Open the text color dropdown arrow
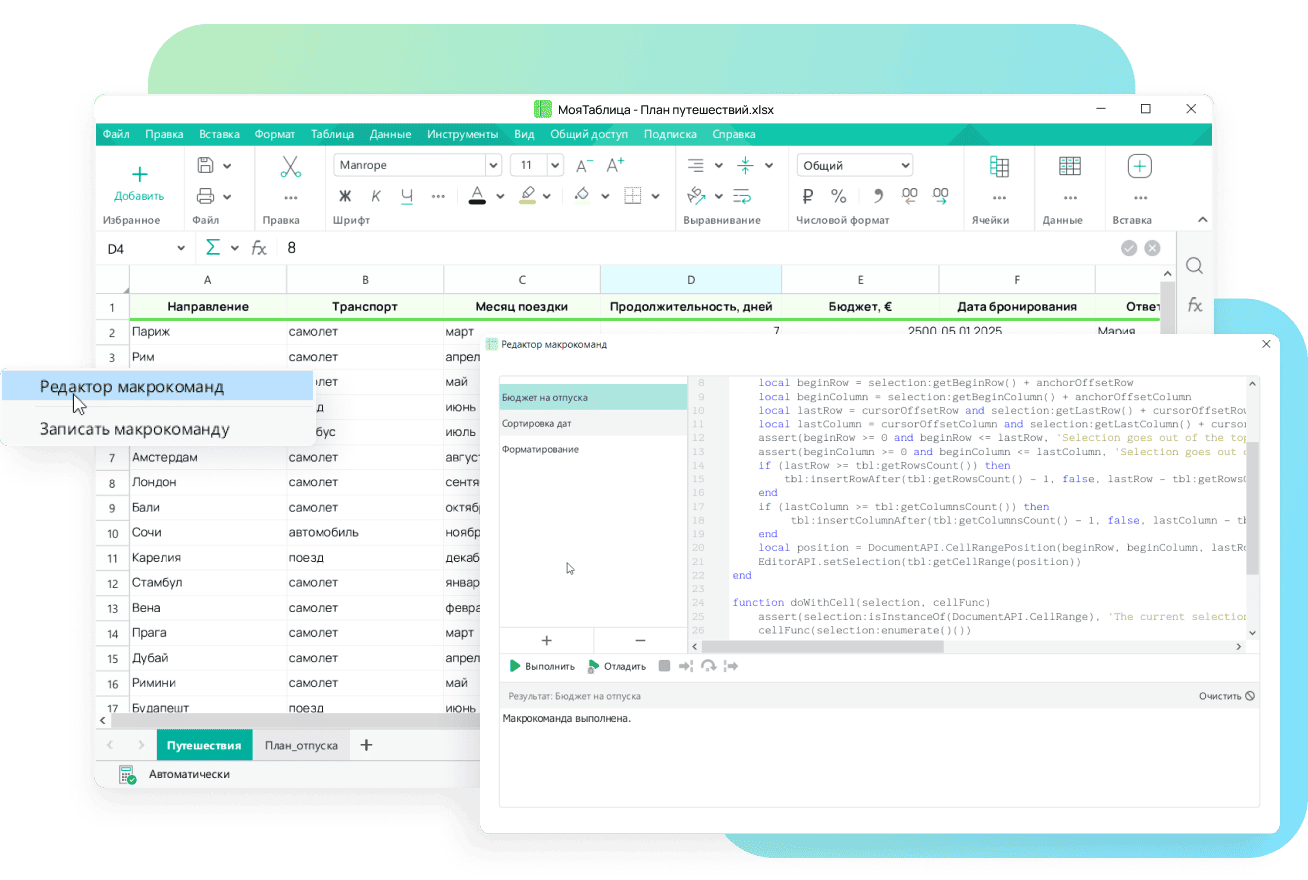Image resolution: width=1308 pixels, height=880 pixels. coord(500,197)
